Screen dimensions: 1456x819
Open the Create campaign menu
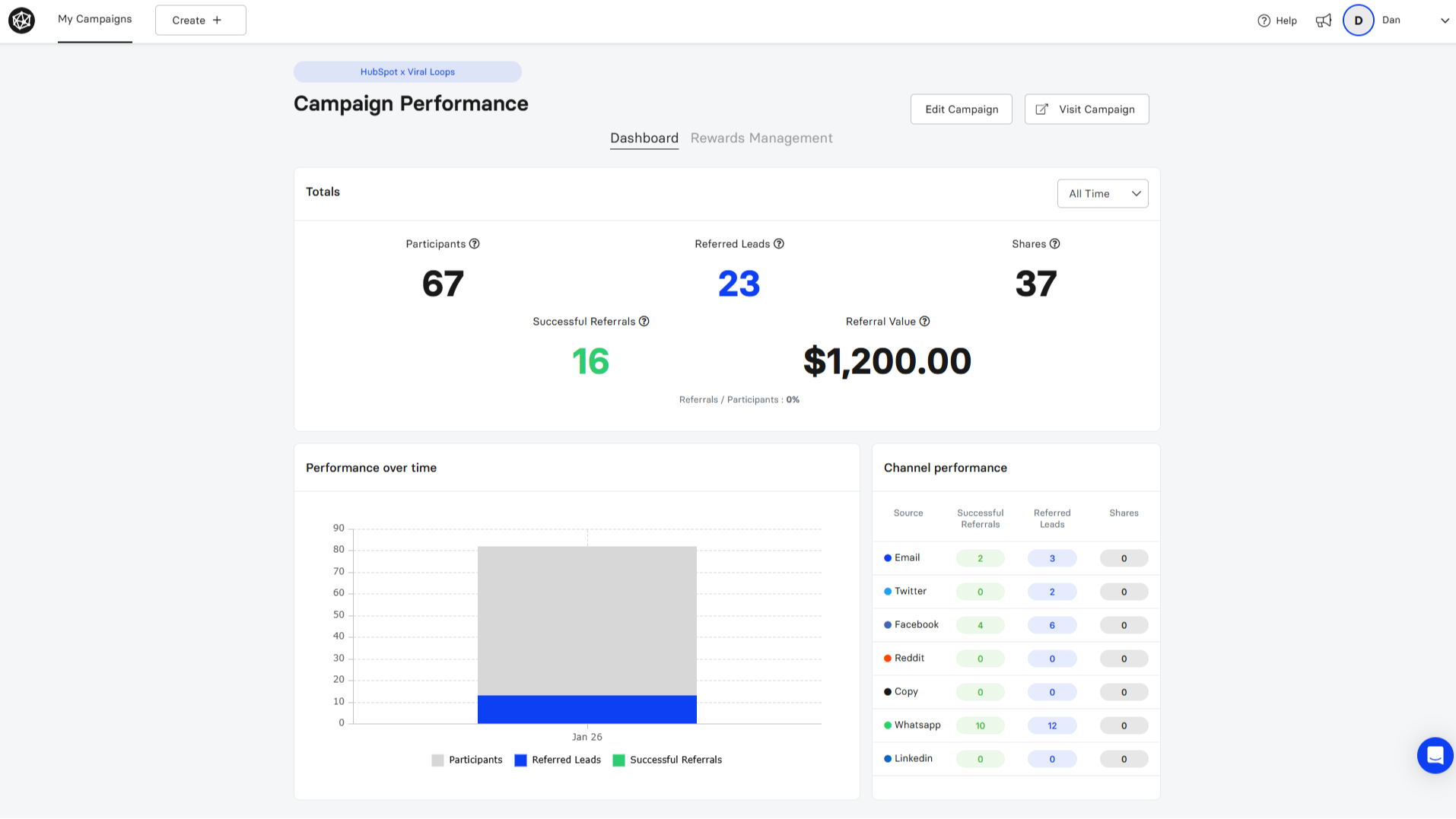(x=200, y=21)
